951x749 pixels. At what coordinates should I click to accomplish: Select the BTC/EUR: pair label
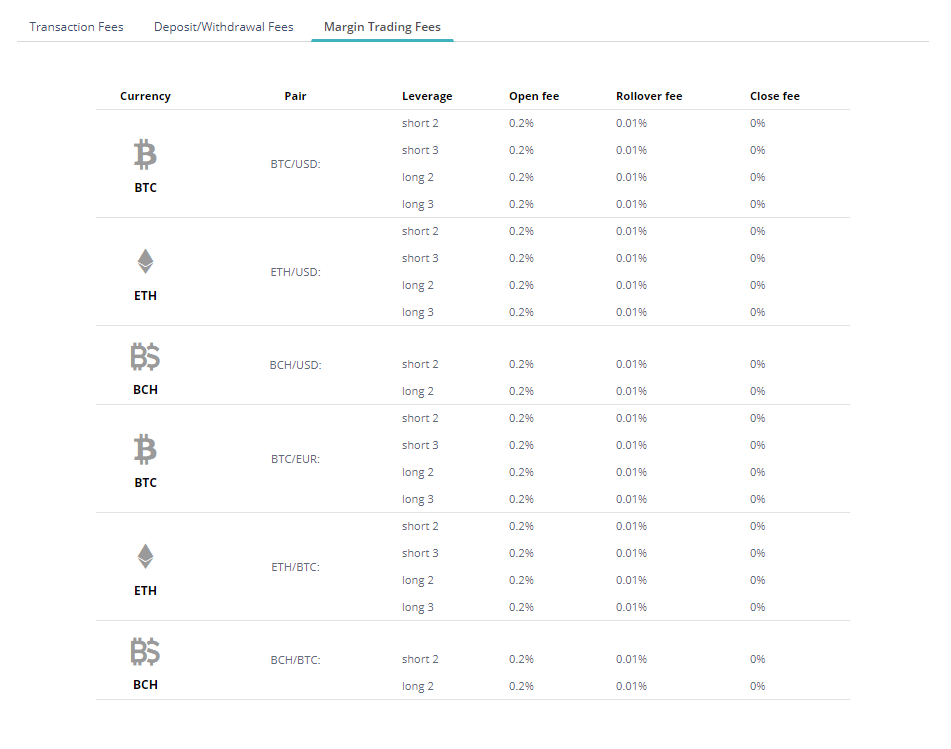point(295,459)
